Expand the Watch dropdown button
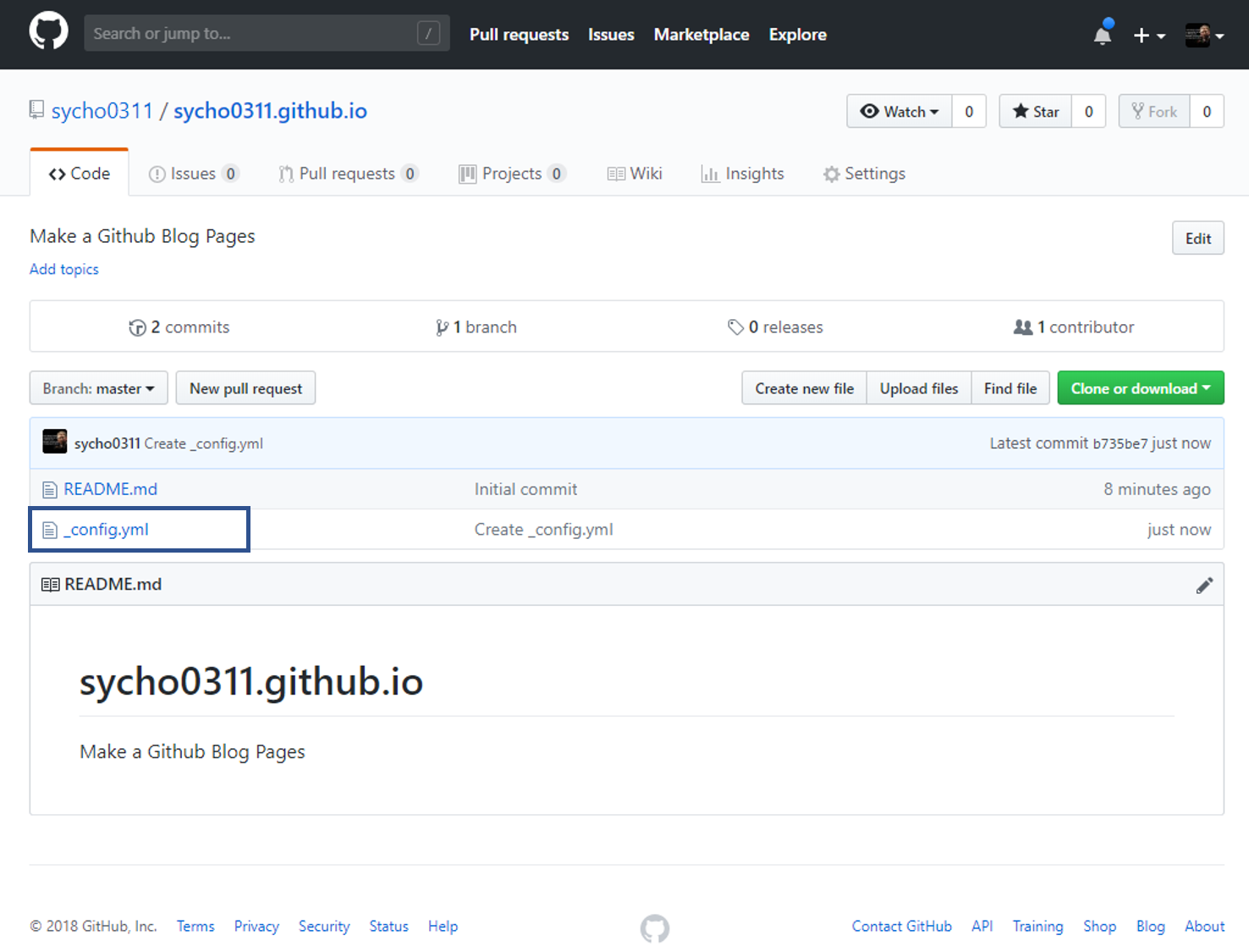1249x952 pixels. coord(900,112)
